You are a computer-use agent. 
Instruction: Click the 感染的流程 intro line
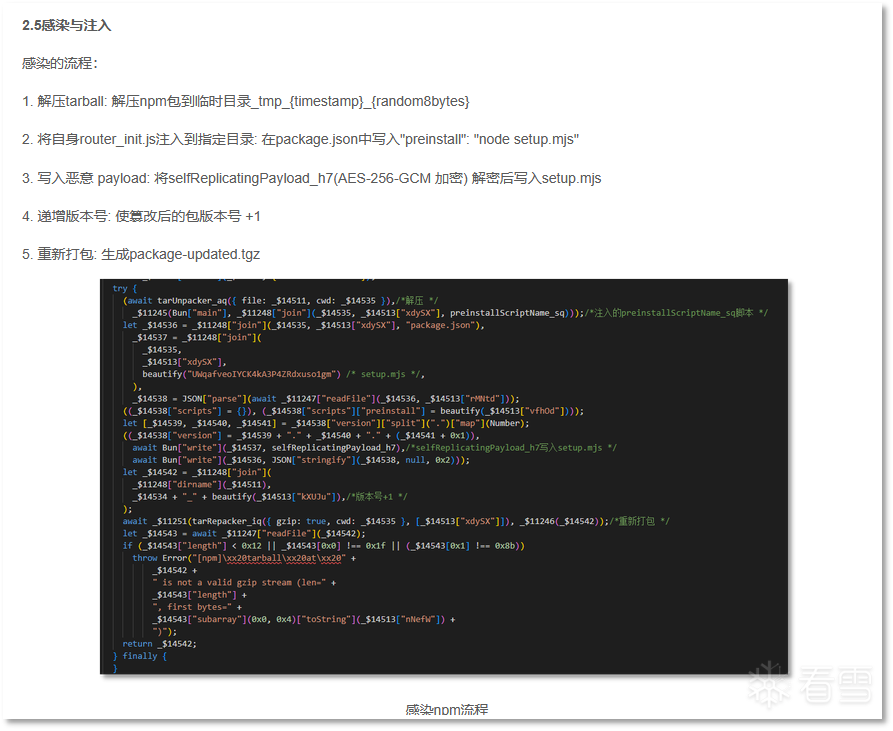click(x=60, y=63)
